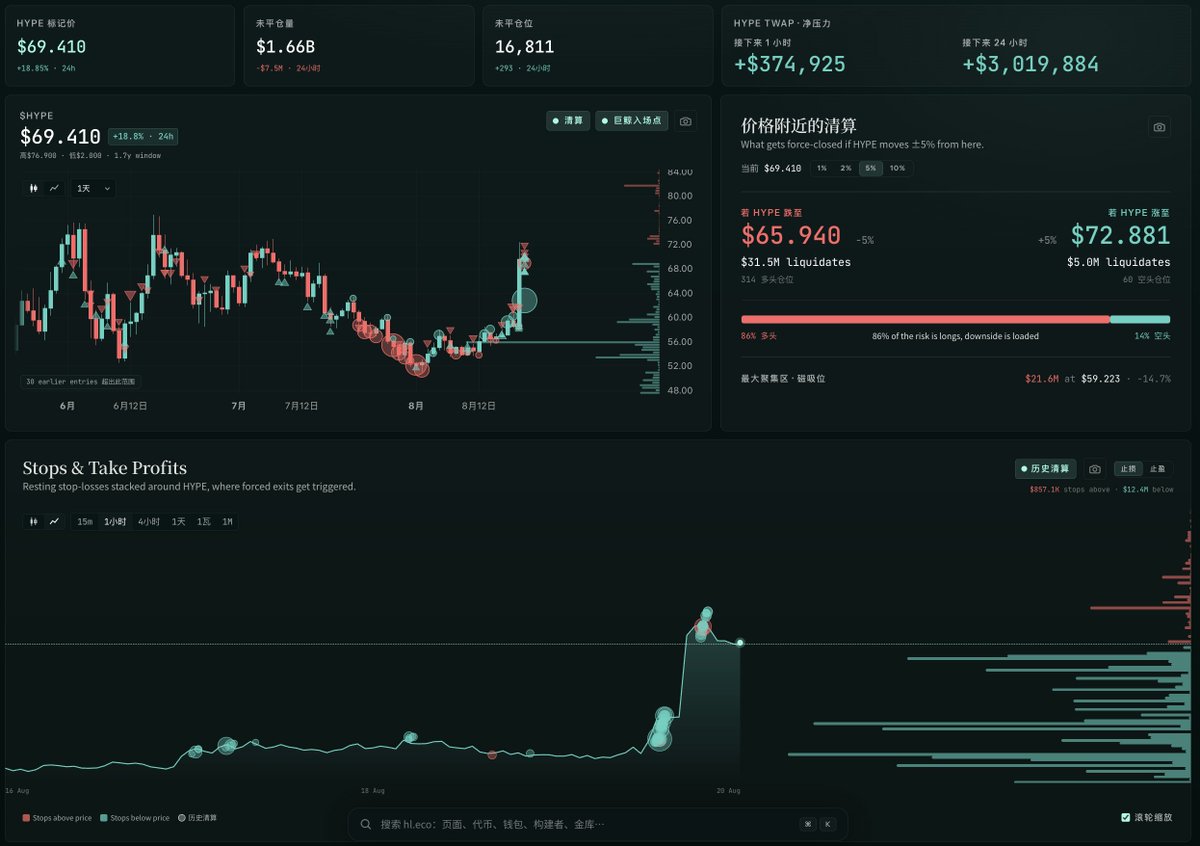1200x846 pixels.
Task: Click the 14% short-risk green bar
Action: pyautogui.click(x=1140, y=319)
